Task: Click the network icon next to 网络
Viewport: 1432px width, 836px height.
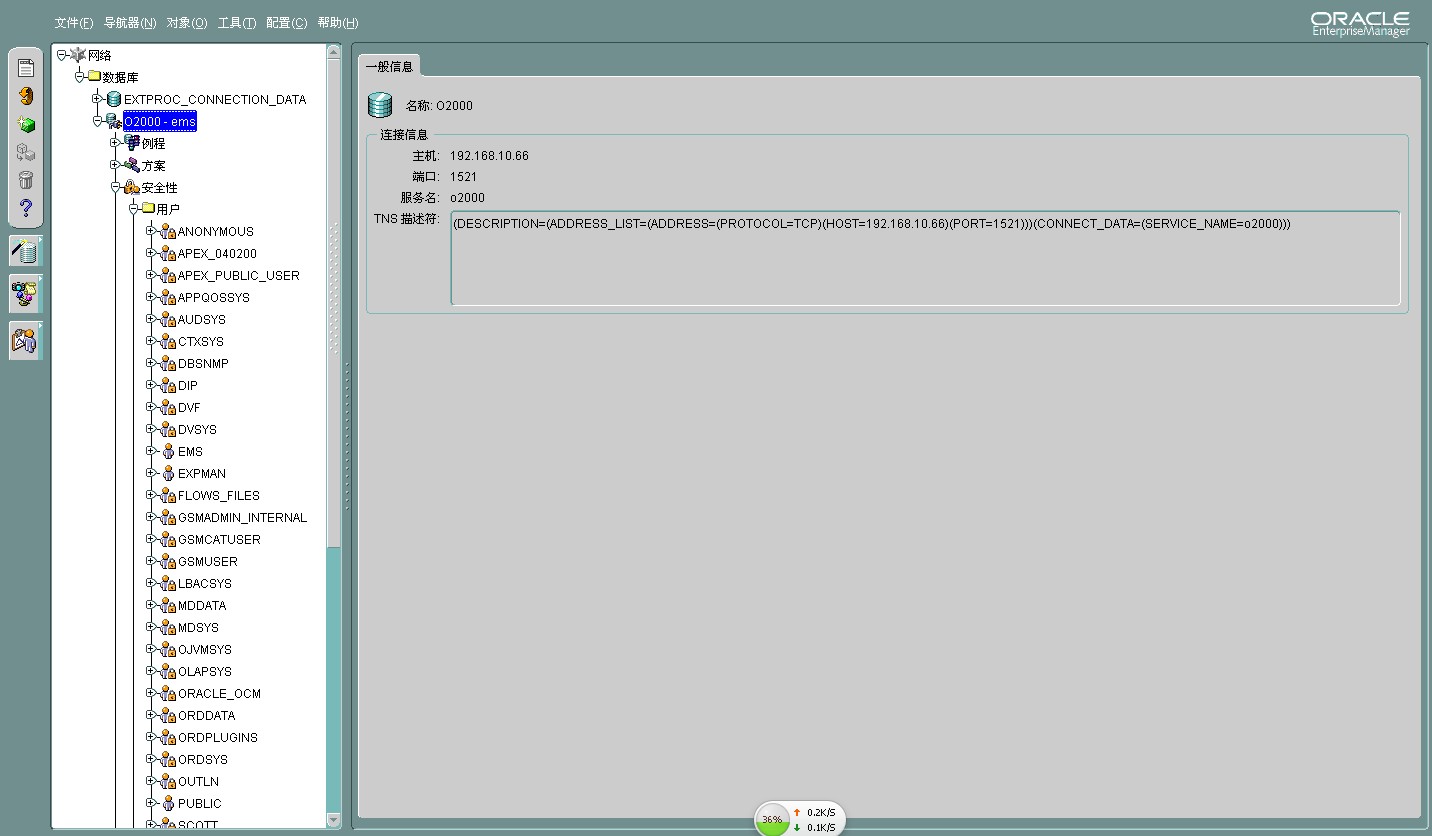Action: pyautogui.click(x=78, y=55)
